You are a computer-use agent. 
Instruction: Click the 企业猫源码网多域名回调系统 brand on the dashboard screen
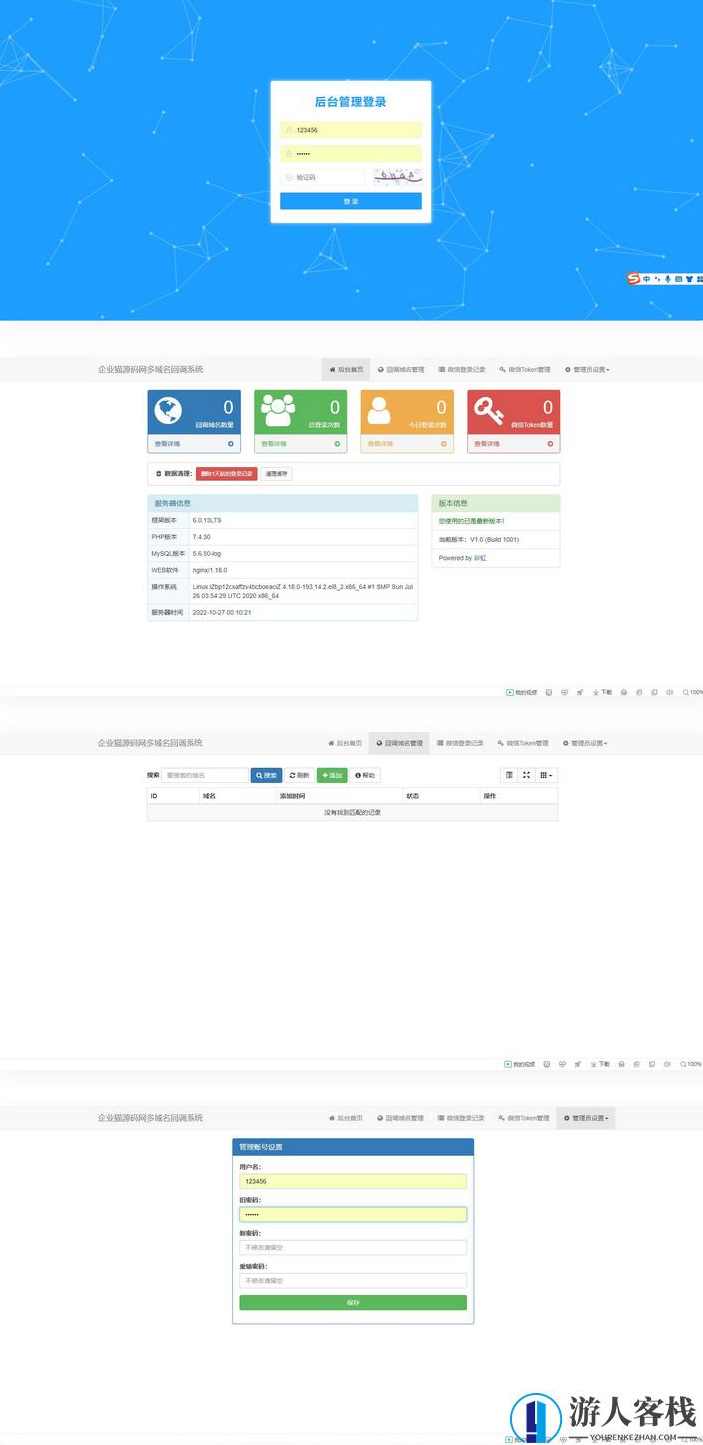[150, 369]
